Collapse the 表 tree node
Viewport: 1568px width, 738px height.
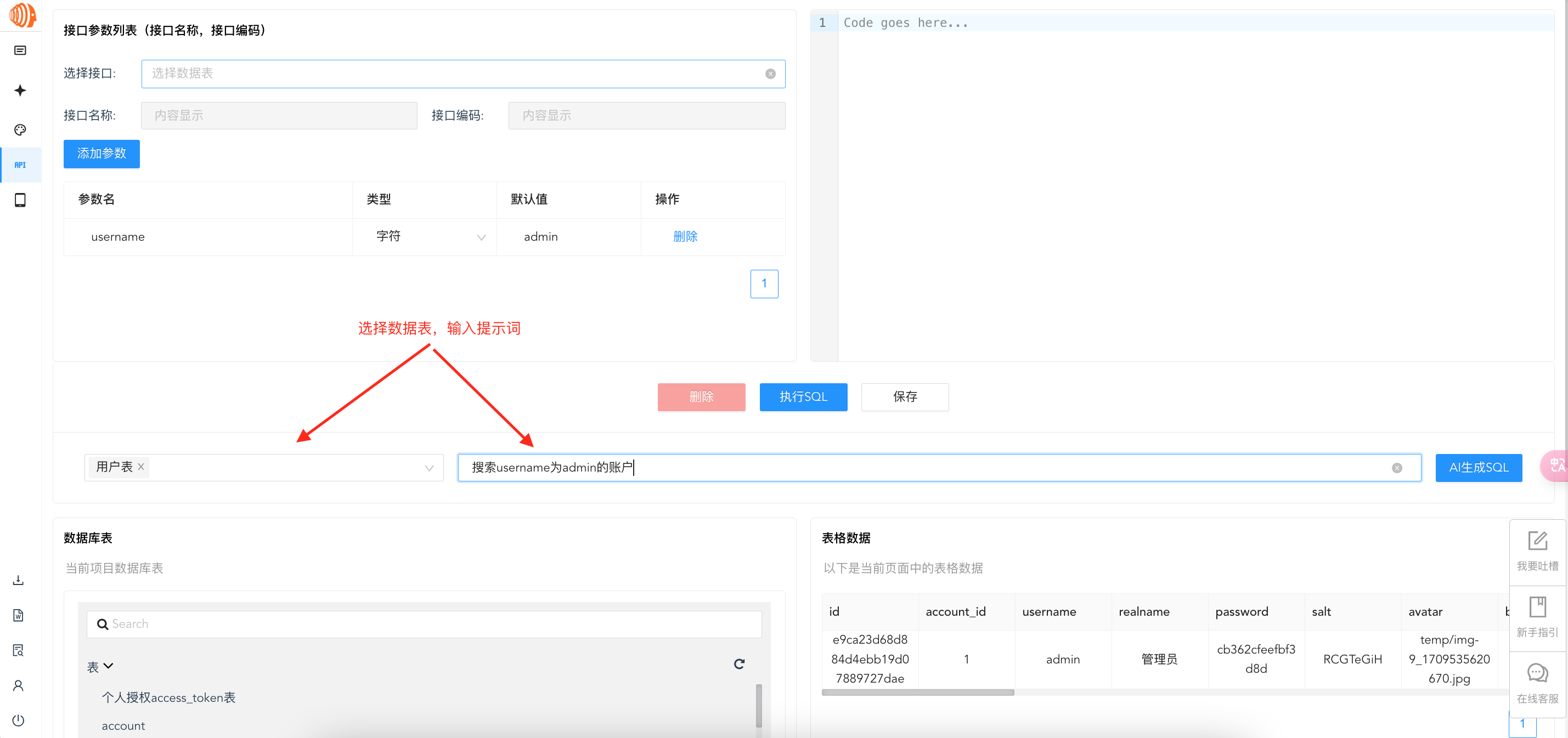[108, 666]
